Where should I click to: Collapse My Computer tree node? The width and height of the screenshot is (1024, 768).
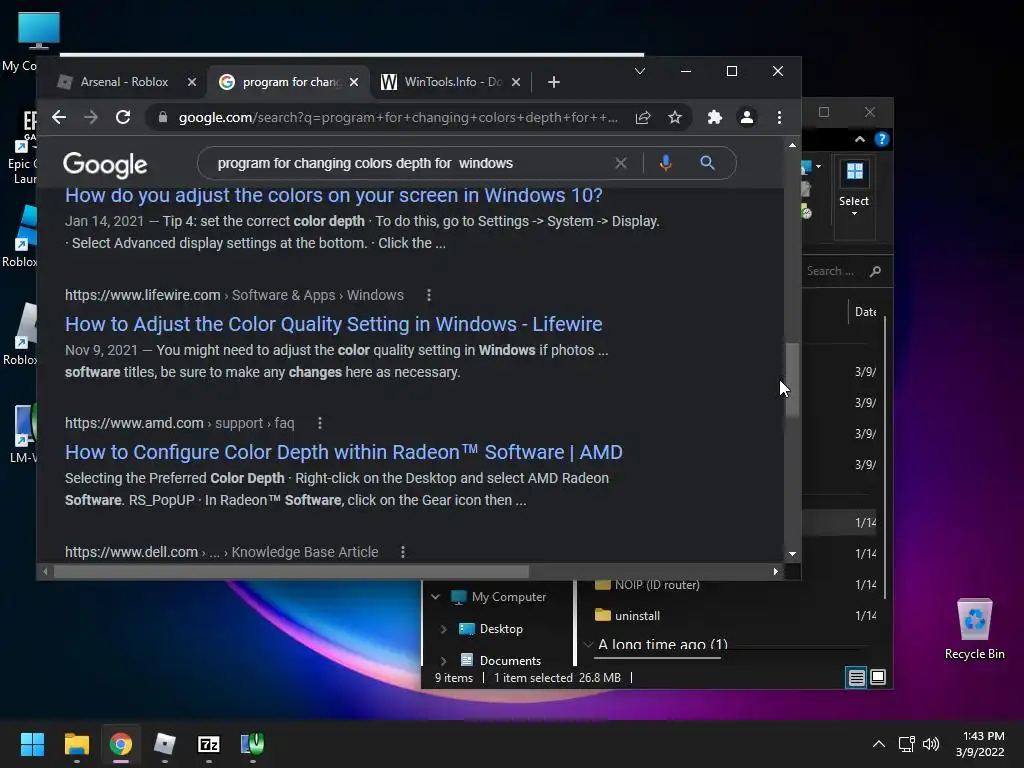click(x=436, y=597)
